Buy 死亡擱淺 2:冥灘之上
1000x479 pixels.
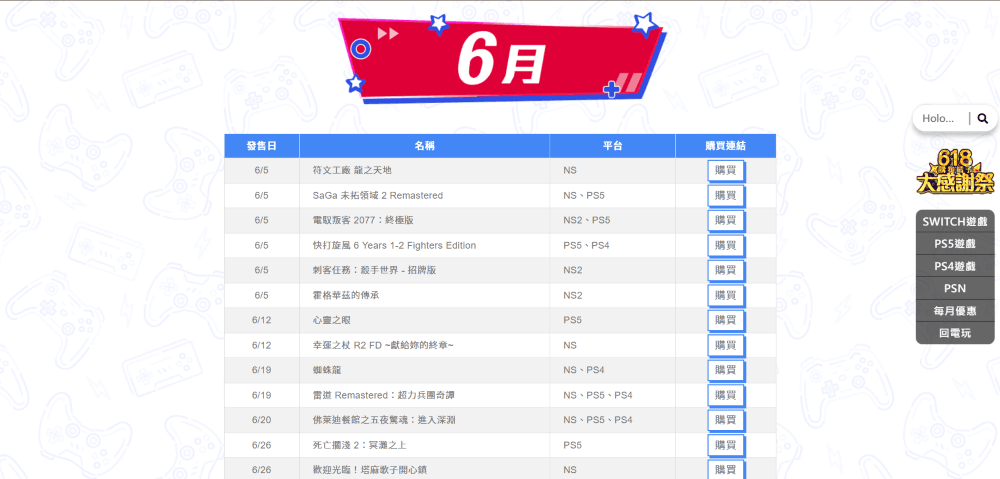725,445
